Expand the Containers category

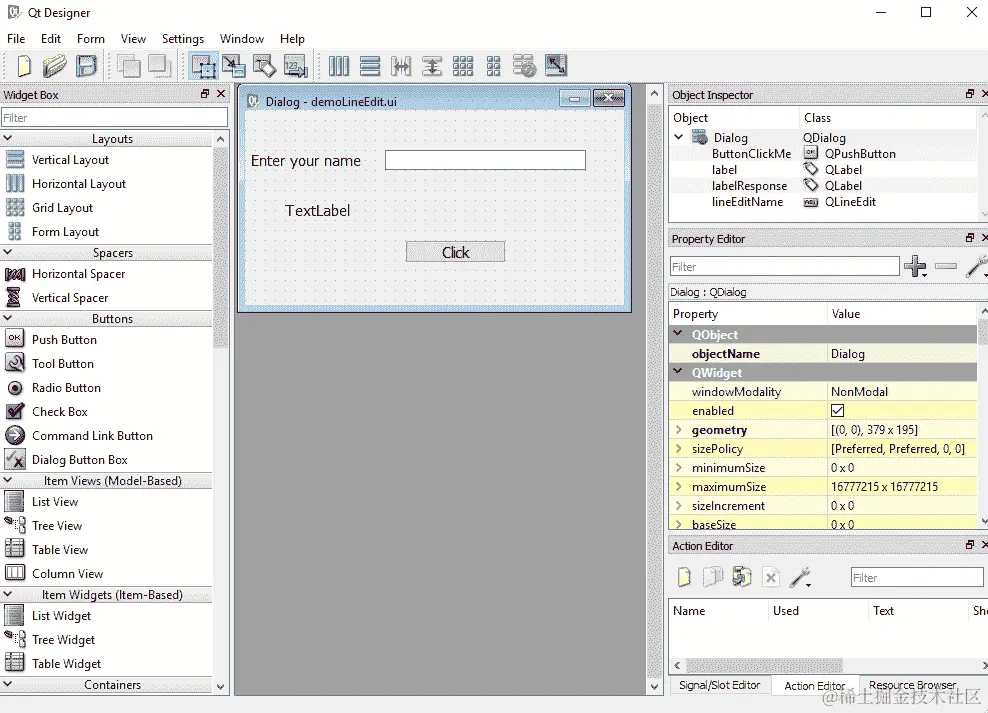[x=8, y=684]
